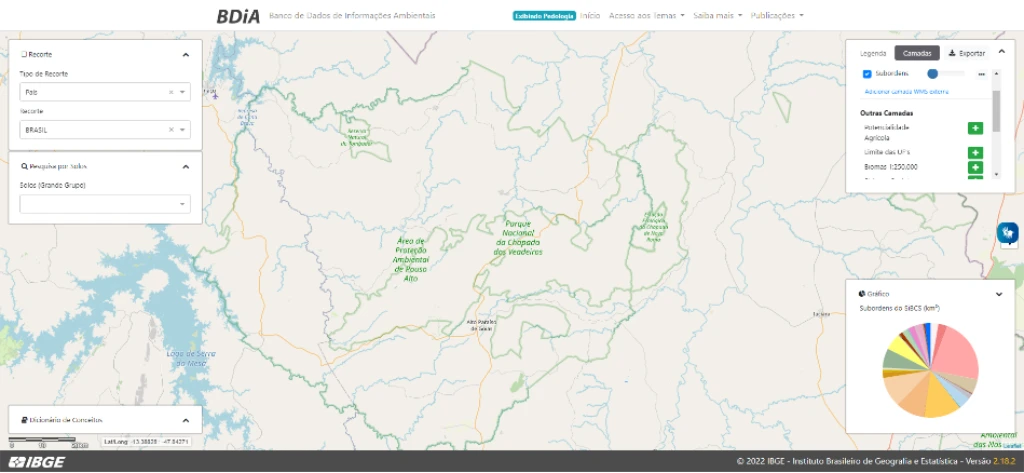Click the Exportar button
The height and width of the screenshot is (473, 1024).
click(x=967, y=54)
